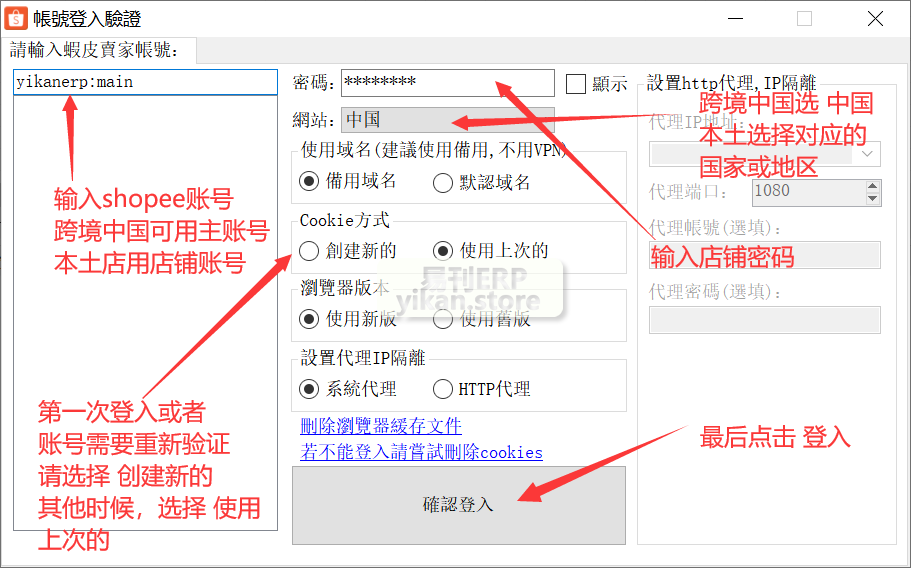Screen dimensions: 911x568
Task: Click the Shopee app icon in title bar
Action: tap(17, 18)
